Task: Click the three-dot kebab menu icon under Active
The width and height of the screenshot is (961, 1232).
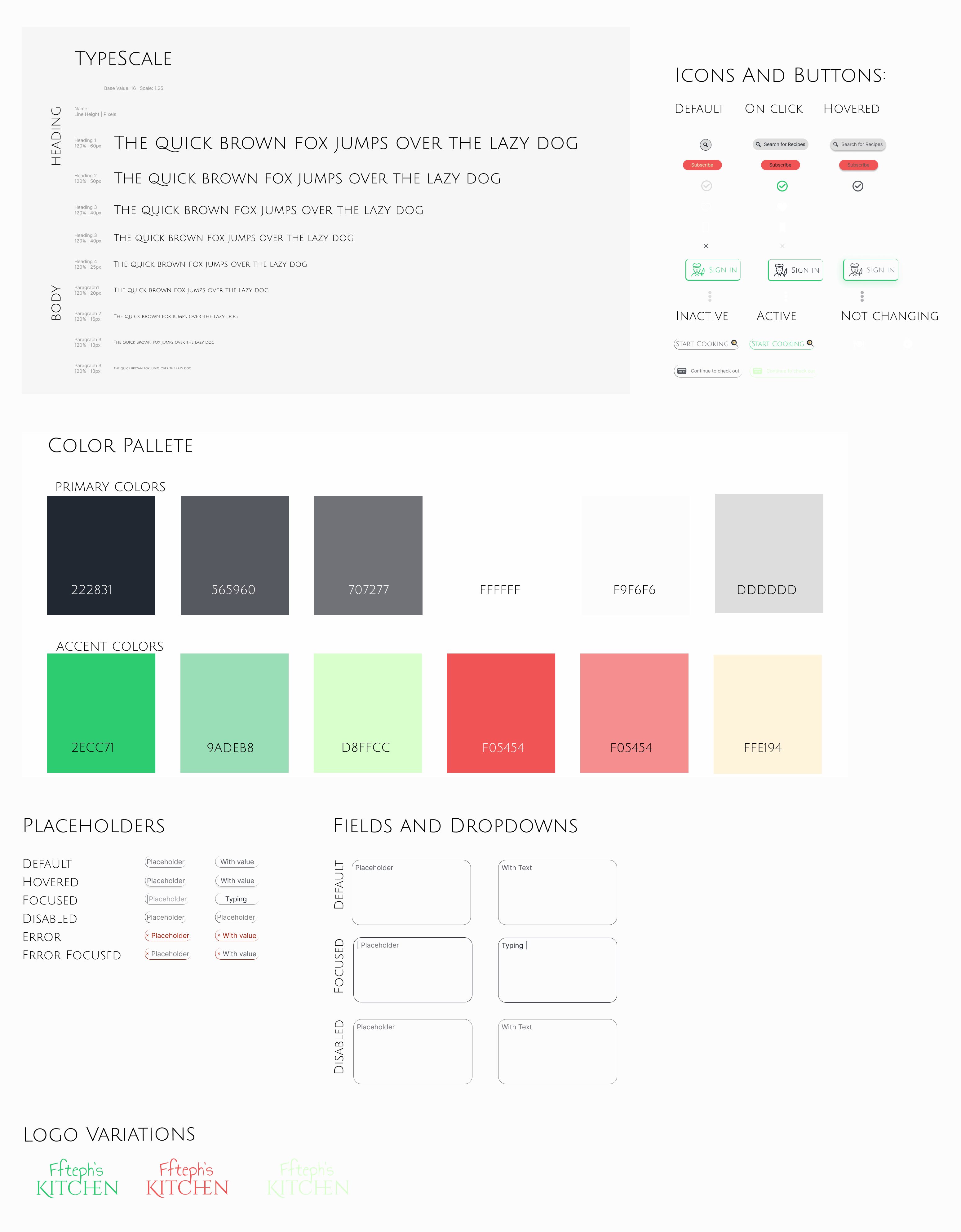Action: [x=786, y=296]
